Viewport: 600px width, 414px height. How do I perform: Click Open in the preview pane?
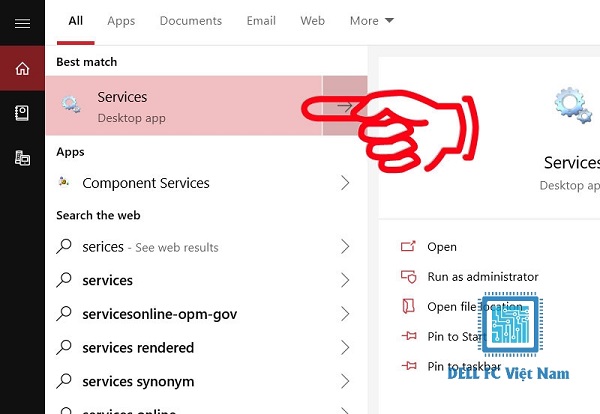coord(442,247)
